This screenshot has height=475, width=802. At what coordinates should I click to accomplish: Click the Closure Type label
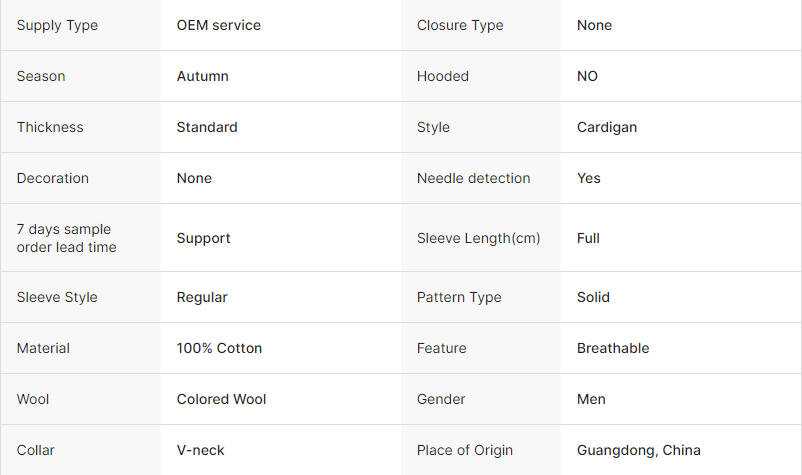click(x=460, y=25)
